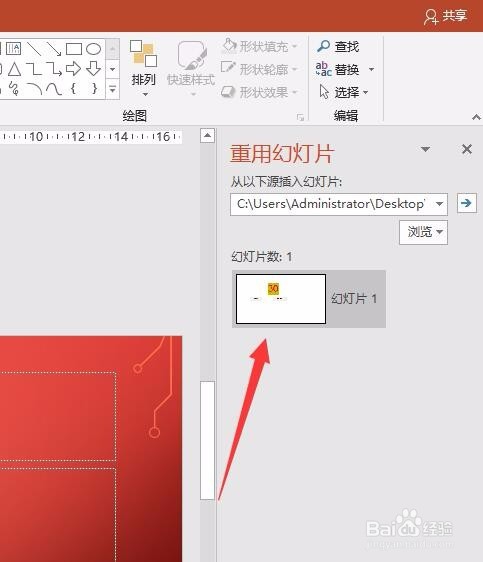Select the isosceles triangle shape

(14, 69)
